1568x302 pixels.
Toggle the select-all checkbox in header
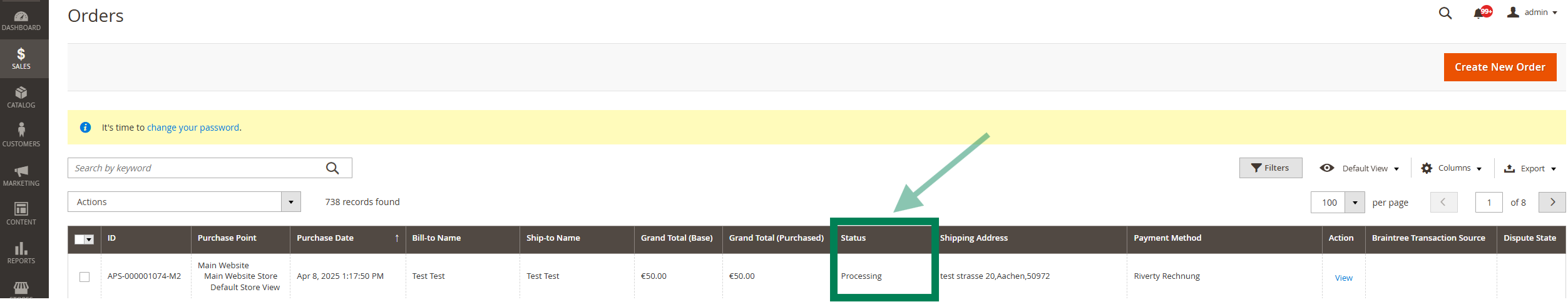click(79, 239)
